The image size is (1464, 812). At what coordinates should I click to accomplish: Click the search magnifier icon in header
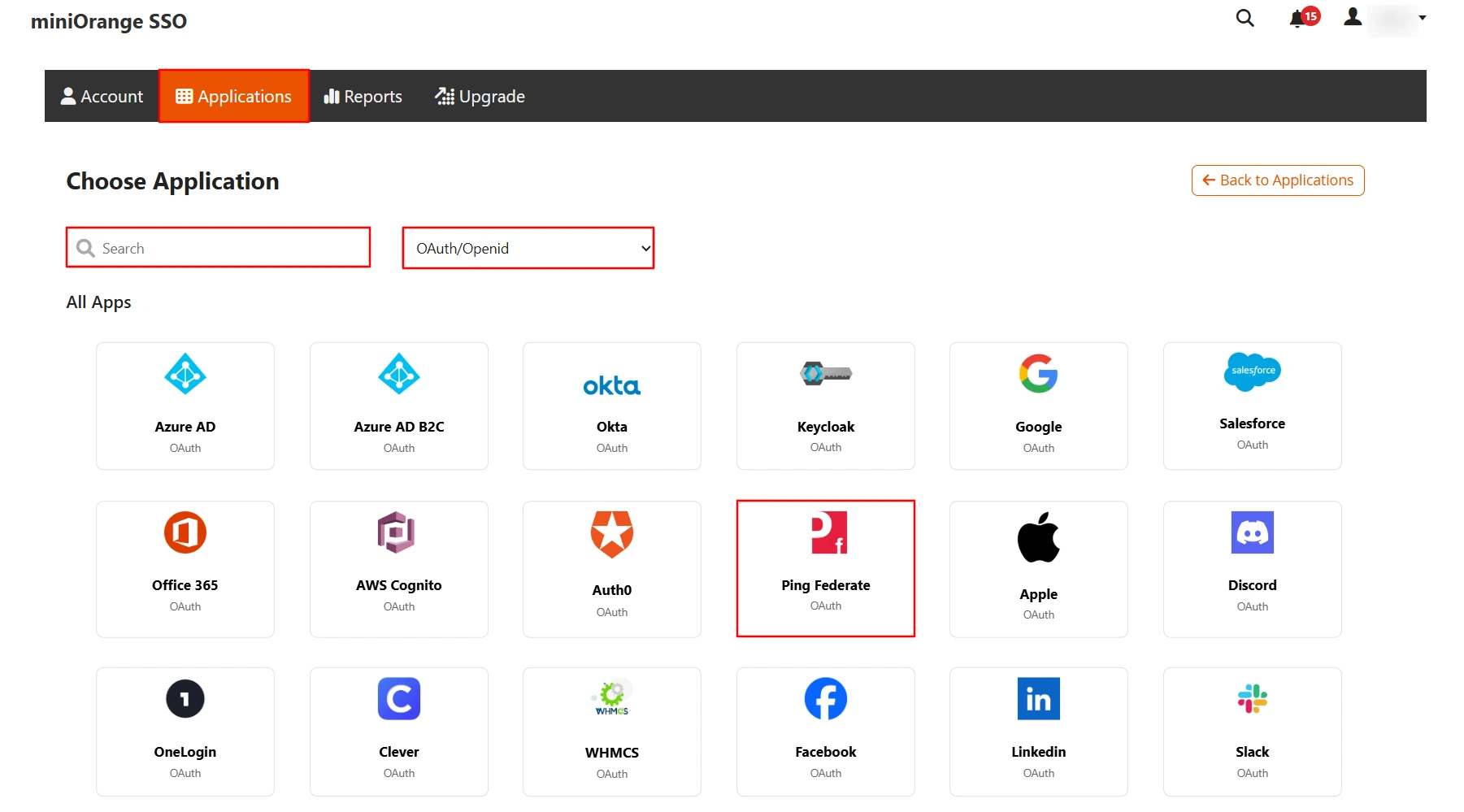click(1245, 18)
